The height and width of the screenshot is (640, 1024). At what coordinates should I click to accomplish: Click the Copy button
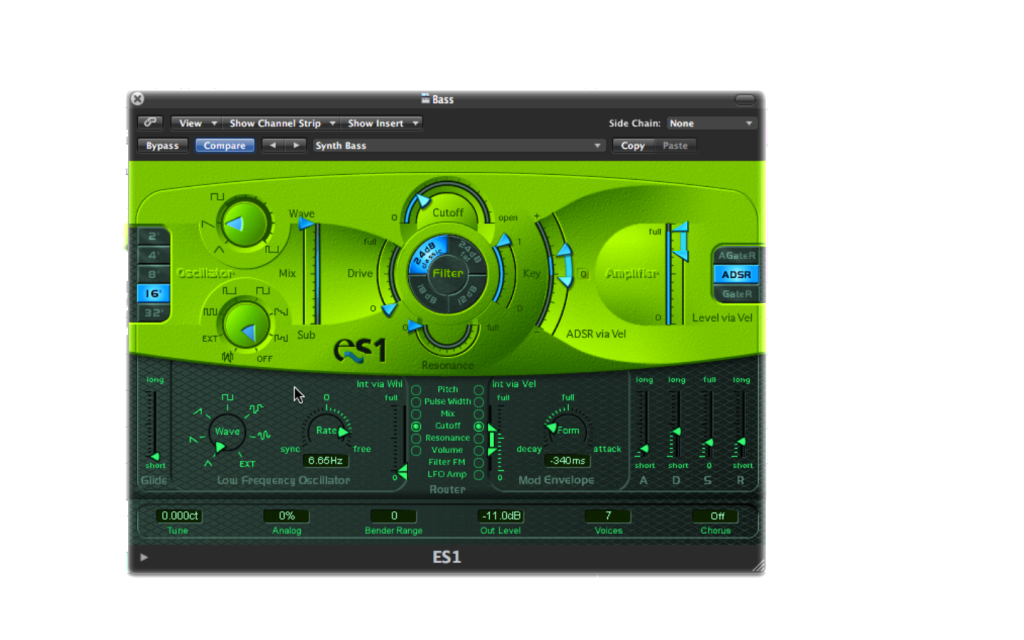(632, 145)
